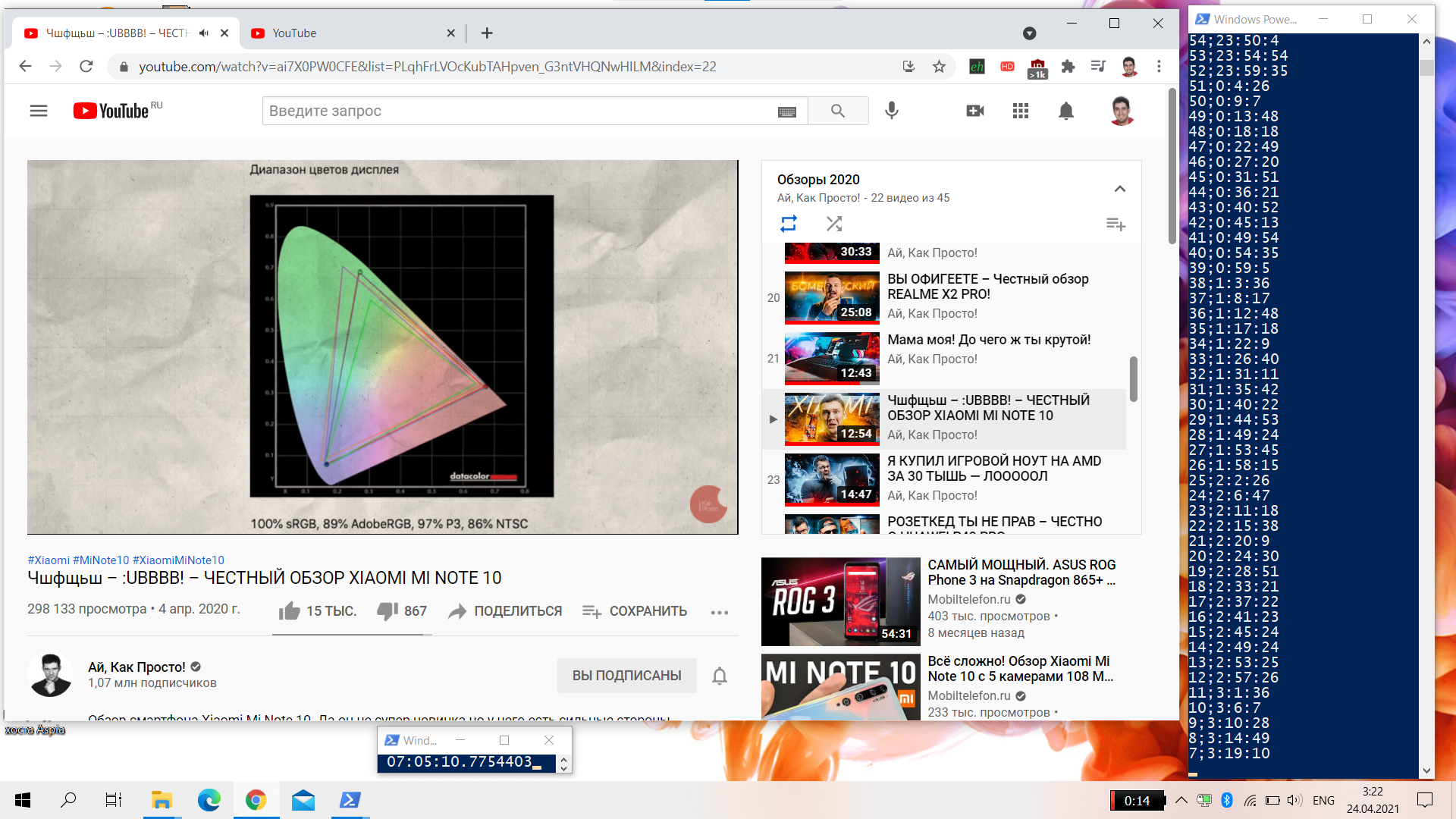Image resolution: width=1456 pixels, height=819 pixels.
Task: Like the video with 15 тыс. likes
Action: [x=317, y=611]
